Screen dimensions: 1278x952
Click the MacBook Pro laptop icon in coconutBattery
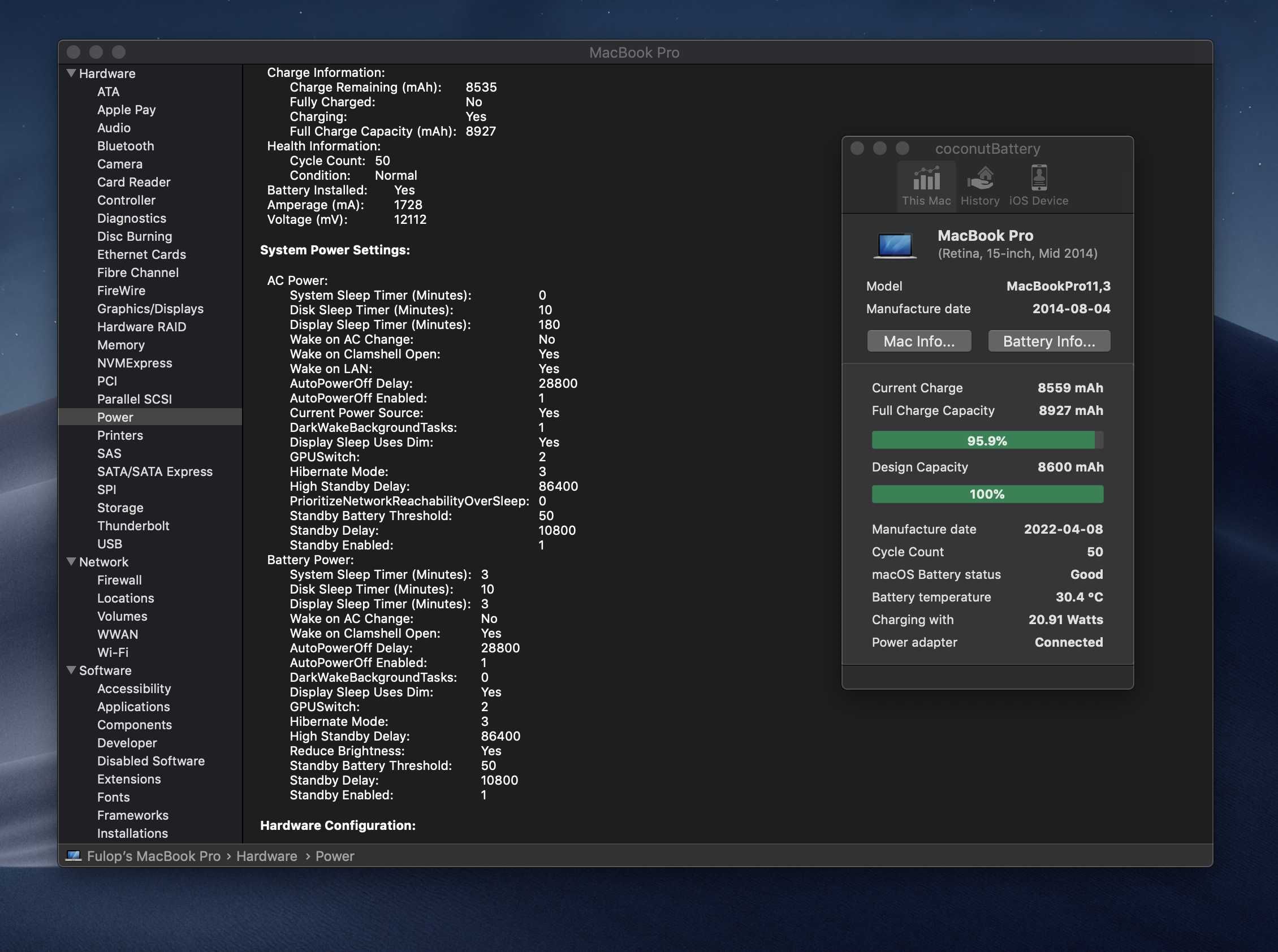pyautogui.click(x=894, y=245)
